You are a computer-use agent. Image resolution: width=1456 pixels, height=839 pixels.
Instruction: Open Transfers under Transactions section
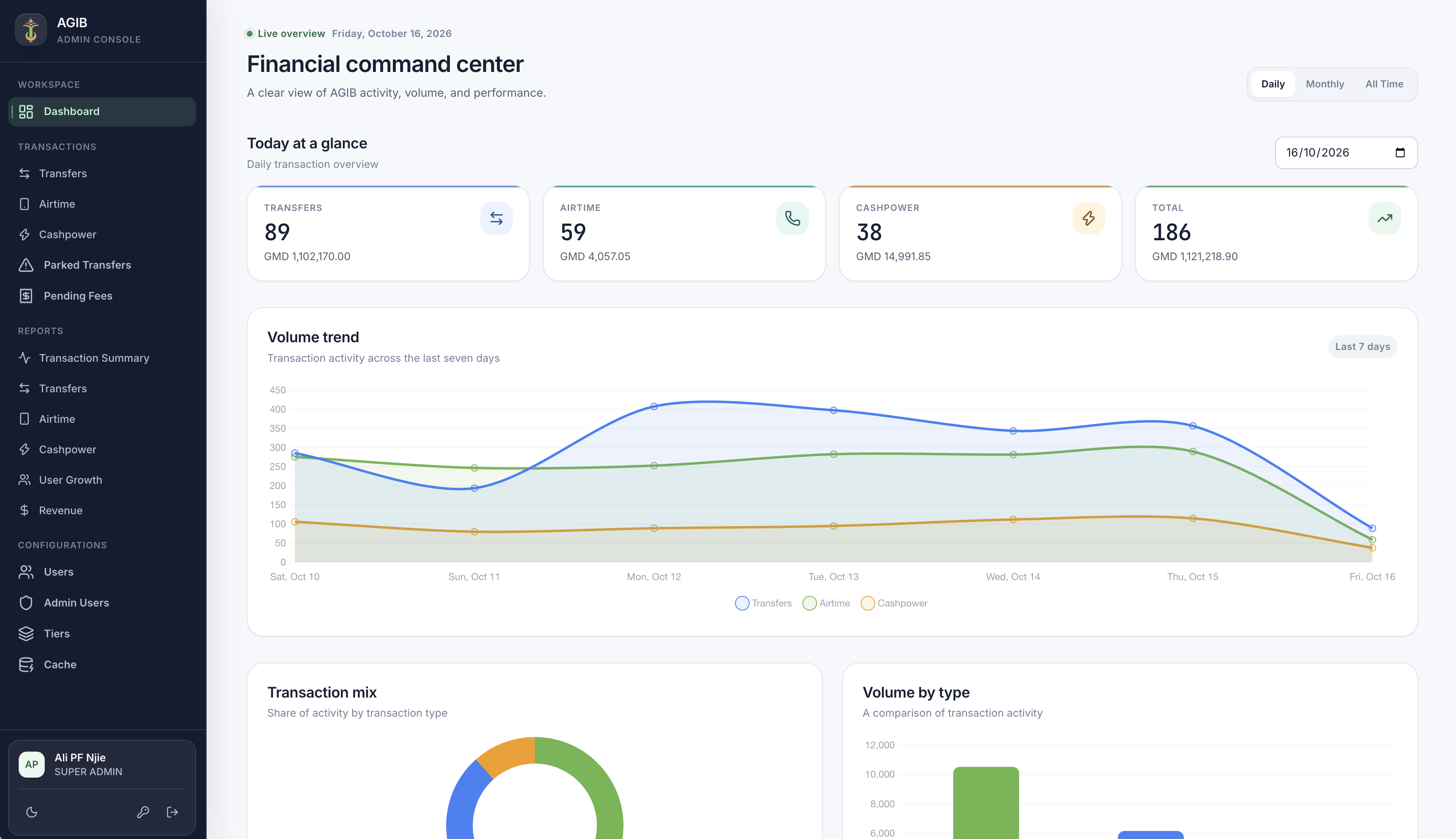[102, 174]
